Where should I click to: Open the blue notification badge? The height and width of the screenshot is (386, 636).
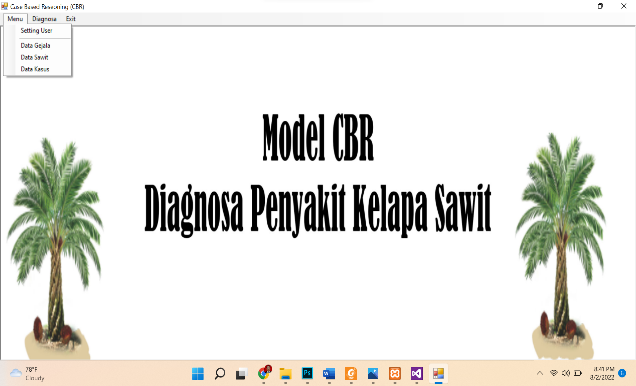coord(622,373)
